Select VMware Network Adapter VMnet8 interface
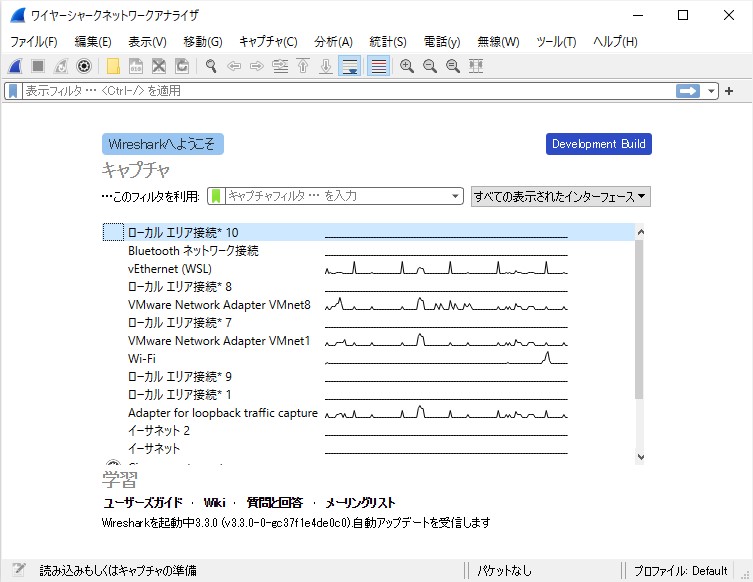Viewport: 753px width, 582px height. [368, 304]
